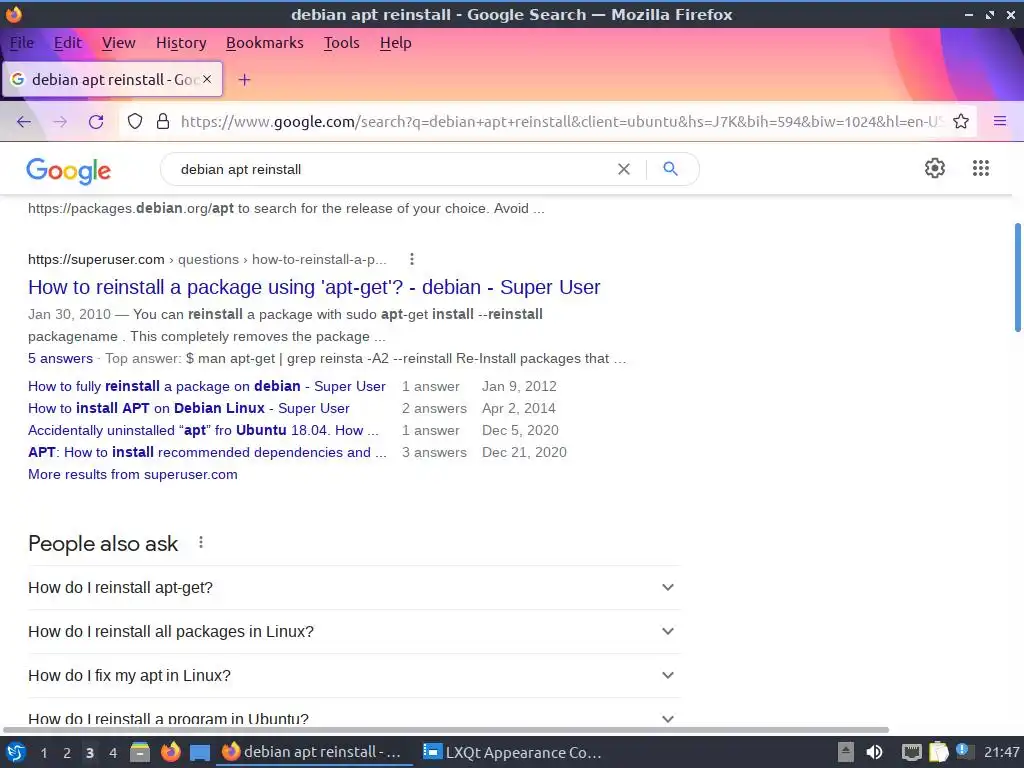Show site security padlock info
Screen dimensions: 1024x768
[163, 121]
